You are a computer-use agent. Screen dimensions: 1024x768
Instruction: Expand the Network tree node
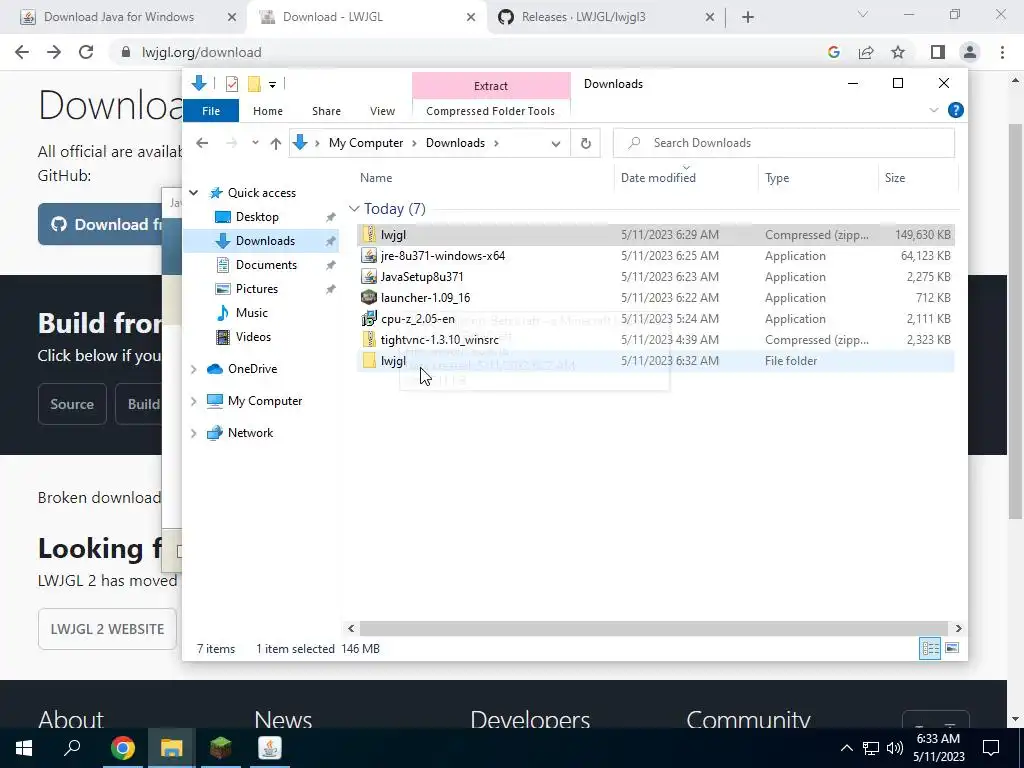[x=194, y=433]
